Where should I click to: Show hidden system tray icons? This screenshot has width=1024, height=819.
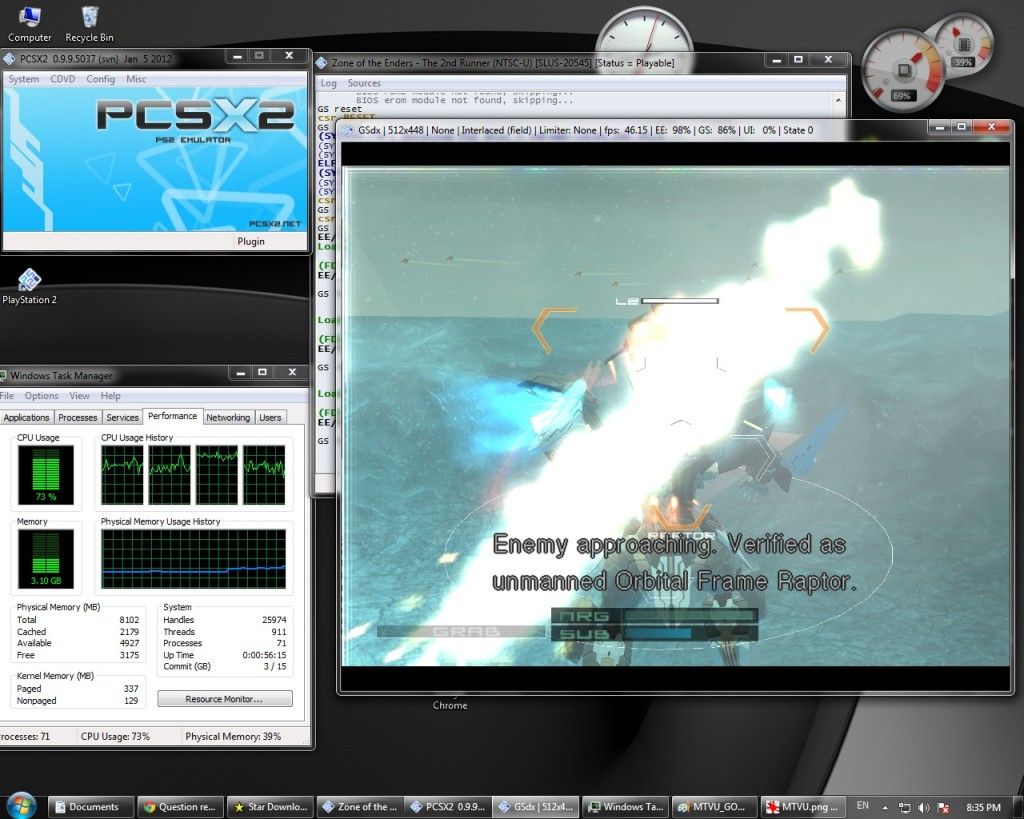[x=887, y=807]
